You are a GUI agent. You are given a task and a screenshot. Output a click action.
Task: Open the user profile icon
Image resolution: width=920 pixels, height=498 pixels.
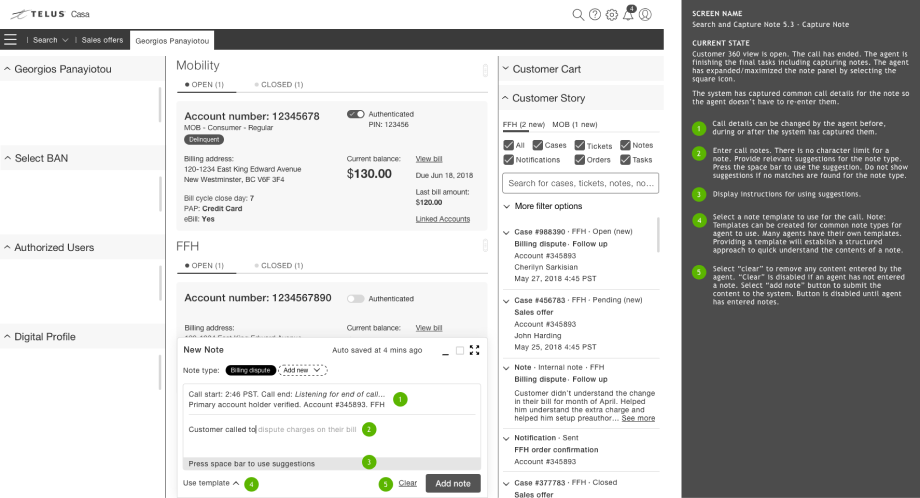[x=645, y=15]
